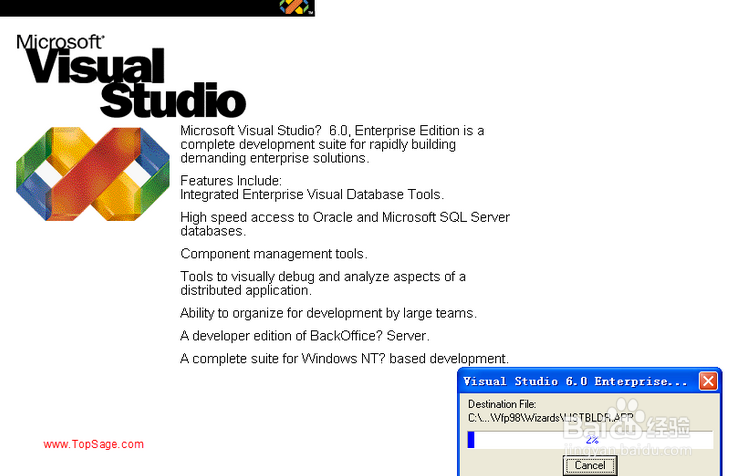
Task: Click 'A developer edition of BackOffice' line
Action: (x=305, y=336)
